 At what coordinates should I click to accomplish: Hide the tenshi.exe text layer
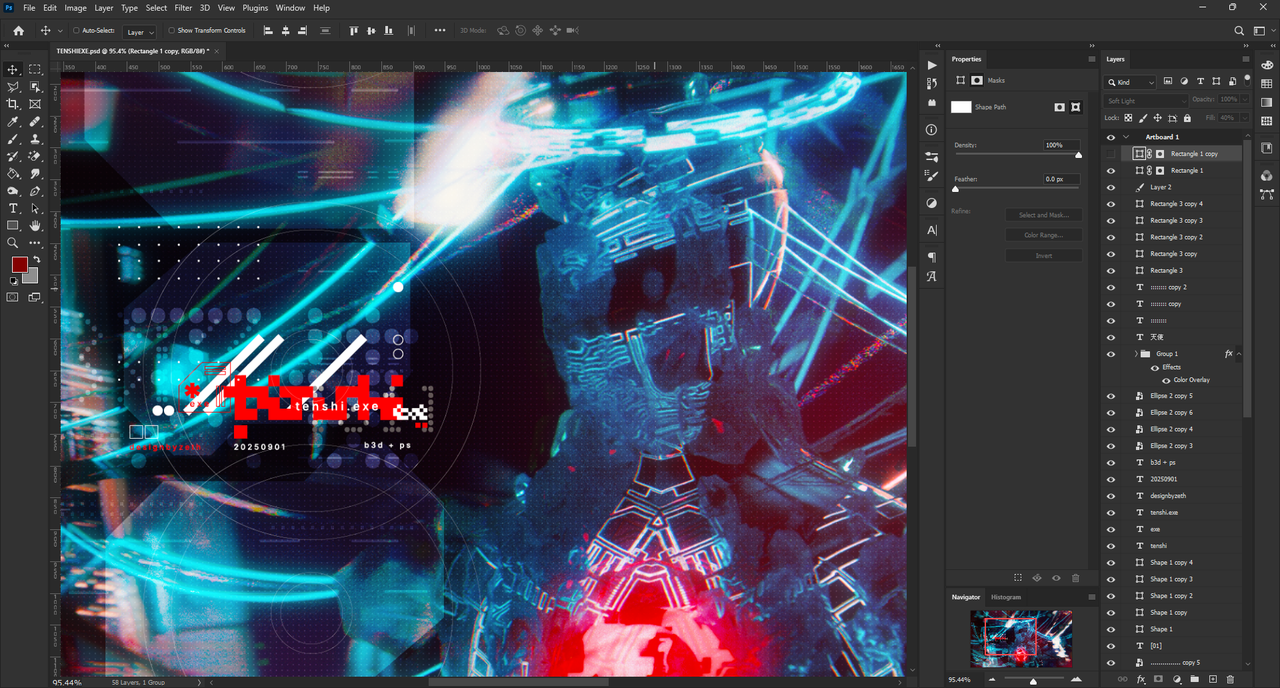1110,512
